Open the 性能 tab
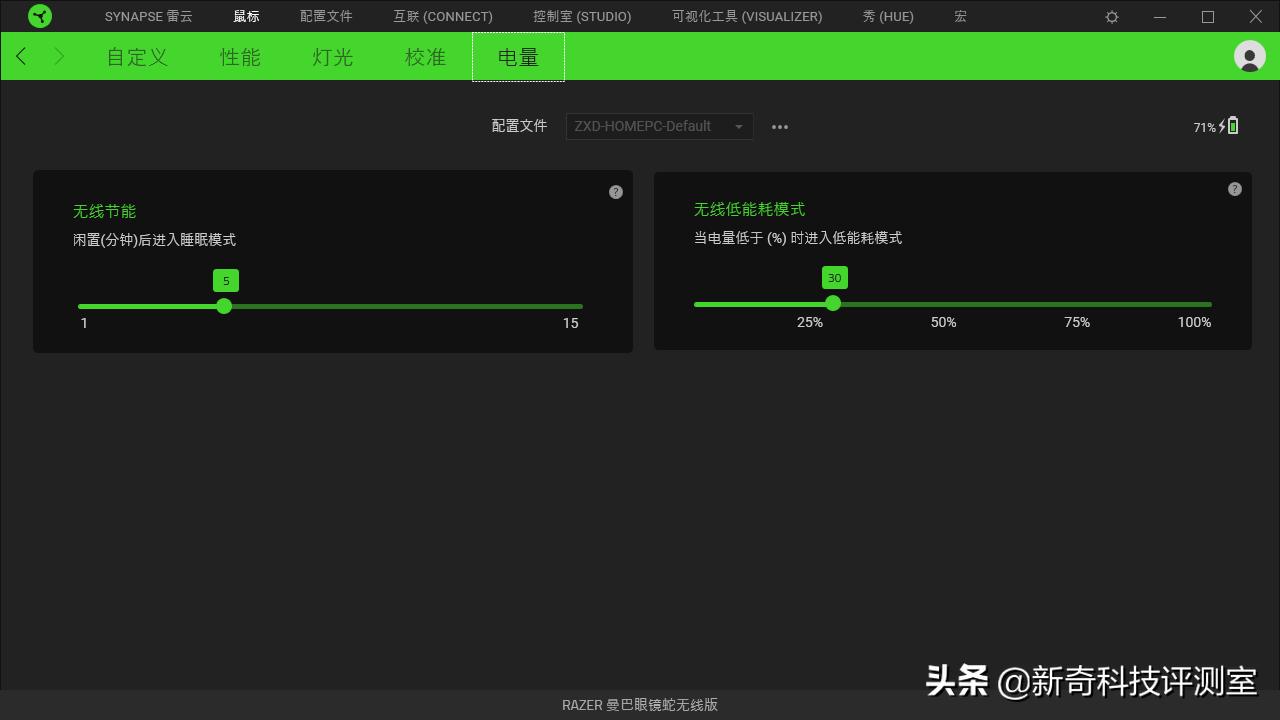This screenshot has height=720, width=1280. click(240, 57)
